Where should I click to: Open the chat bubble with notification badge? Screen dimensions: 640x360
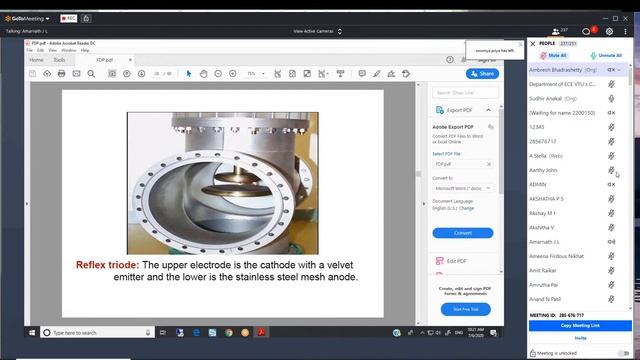click(x=587, y=31)
